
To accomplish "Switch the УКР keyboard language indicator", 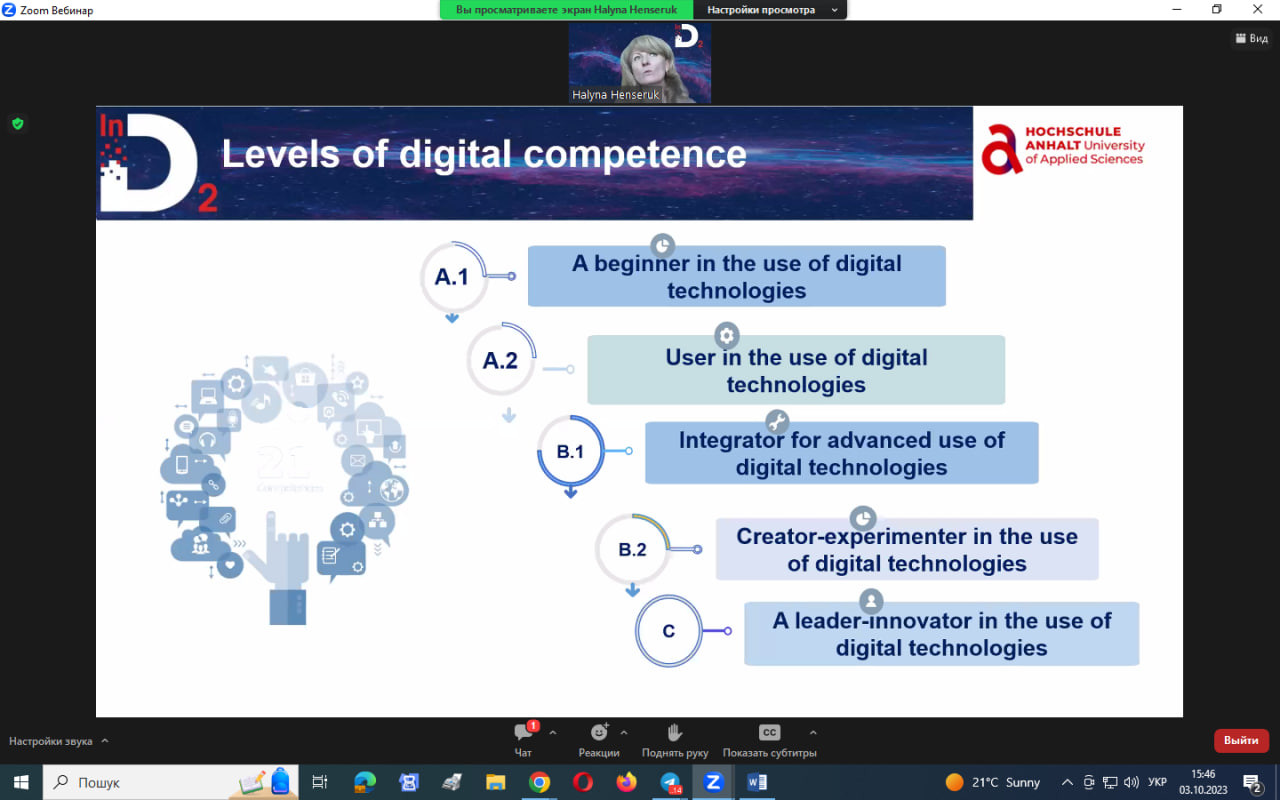I will click(x=1157, y=782).
